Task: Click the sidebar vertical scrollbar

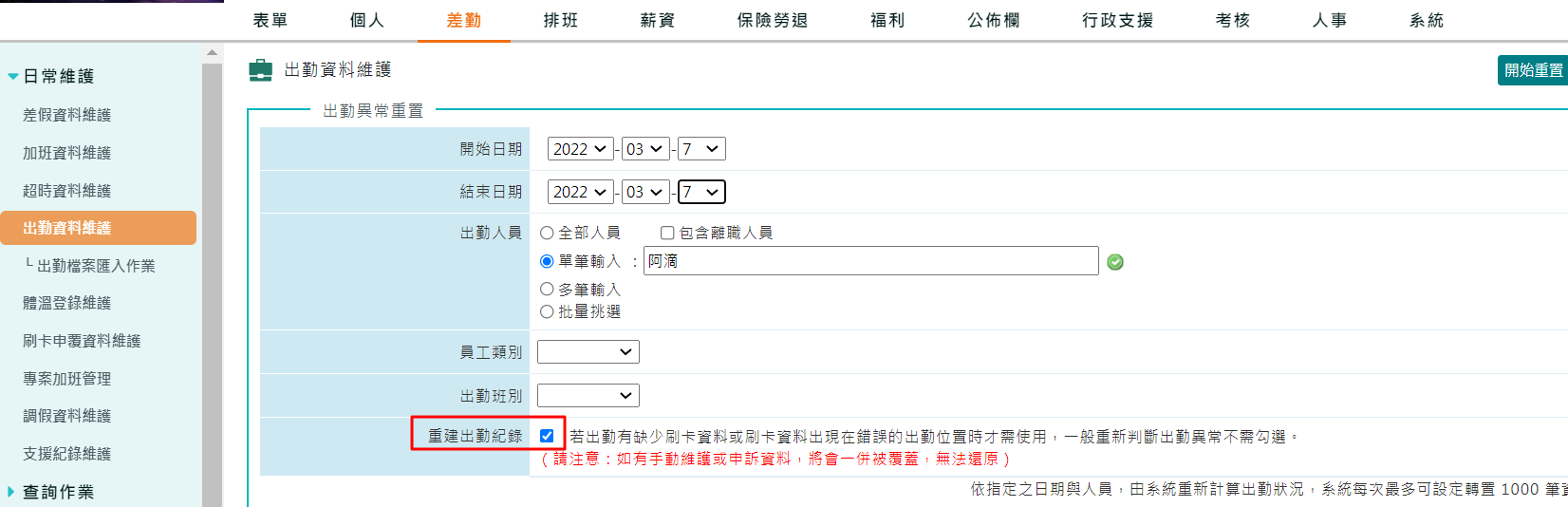Action: [212, 285]
